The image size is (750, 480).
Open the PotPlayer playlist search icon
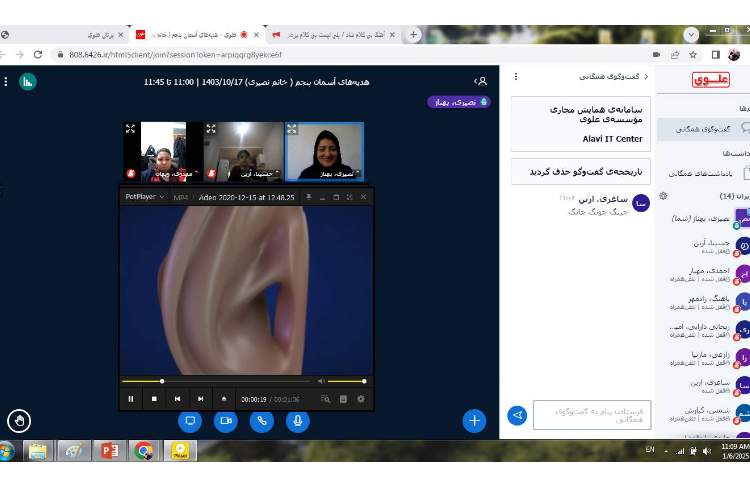(x=326, y=399)
